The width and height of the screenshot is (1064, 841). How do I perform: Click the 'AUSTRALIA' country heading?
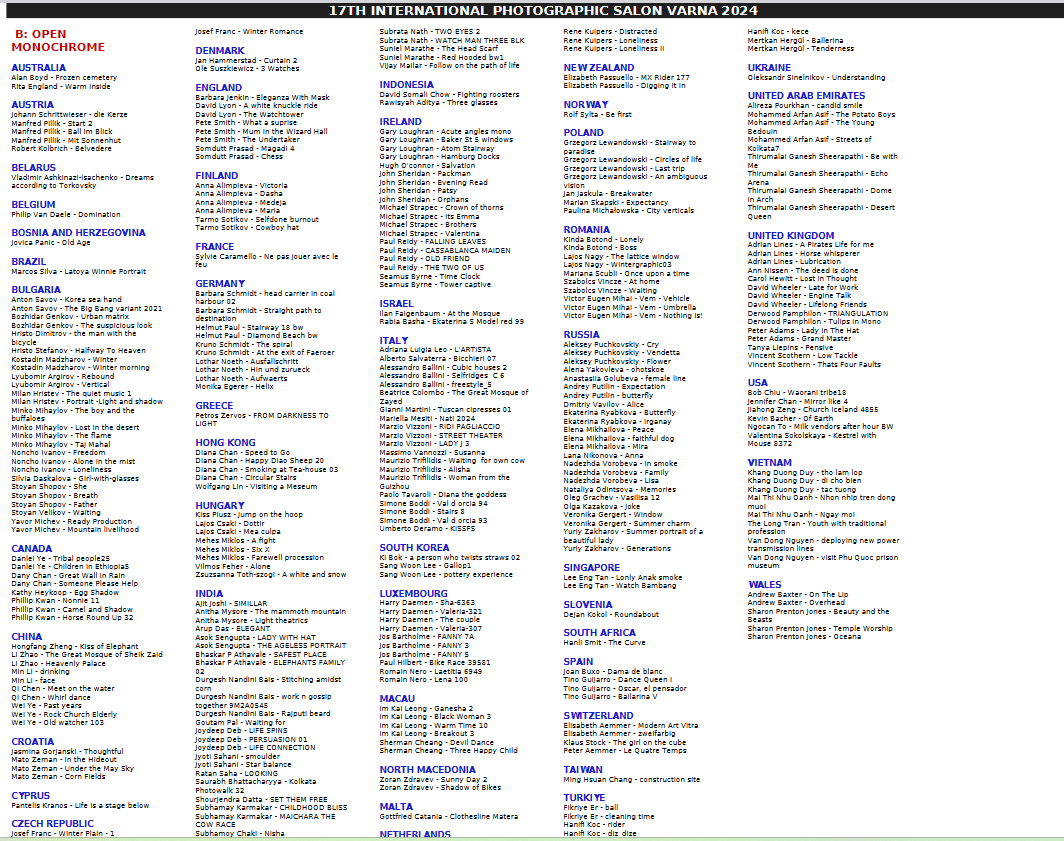(x=39, y=68)
